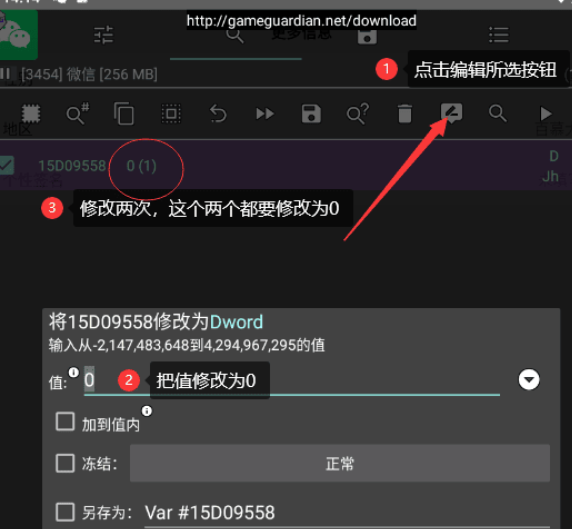This screenshot has height=529, width=572.
Task: Enable the 冻结 freeze checkbox
Action: point(65,463)
